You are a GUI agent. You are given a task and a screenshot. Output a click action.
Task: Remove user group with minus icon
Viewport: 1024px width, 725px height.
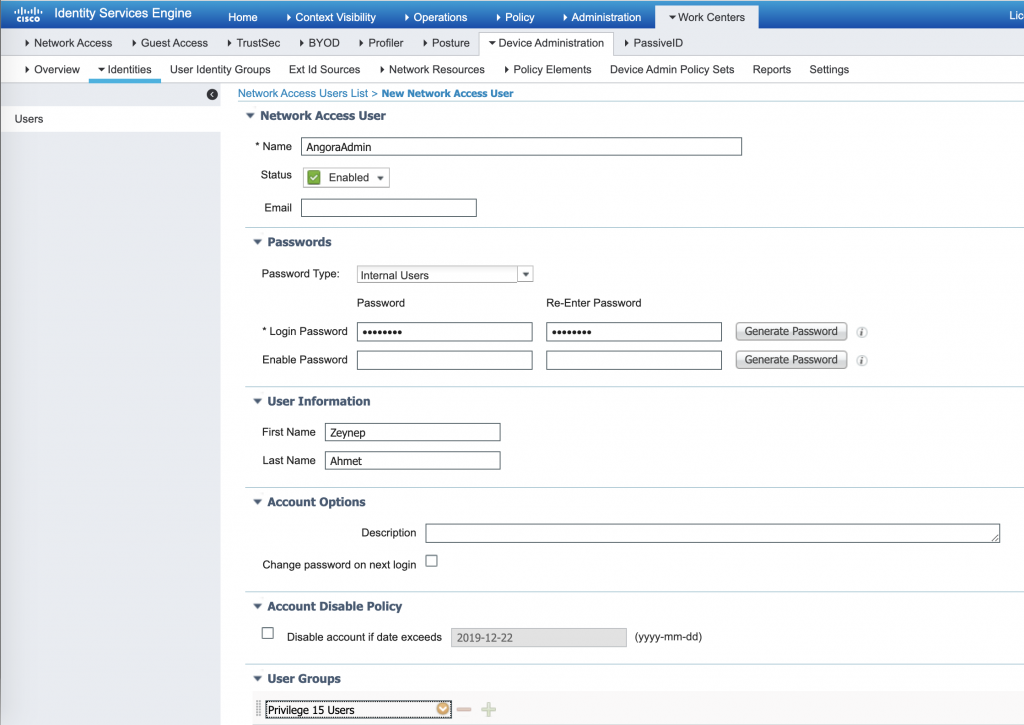pyautogui.click(x=464, y=709)
